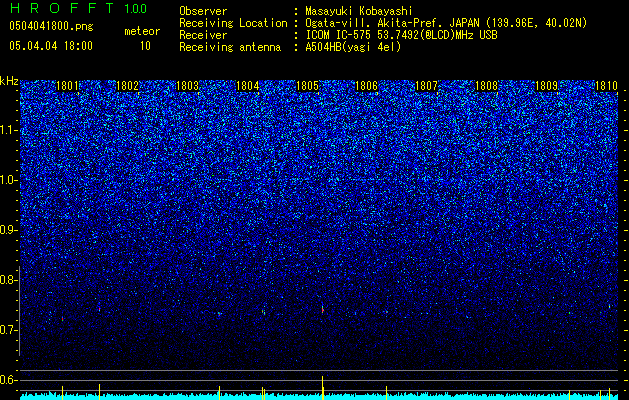Select antenna value A504HB(yagi 4el)

pos(353,47)
